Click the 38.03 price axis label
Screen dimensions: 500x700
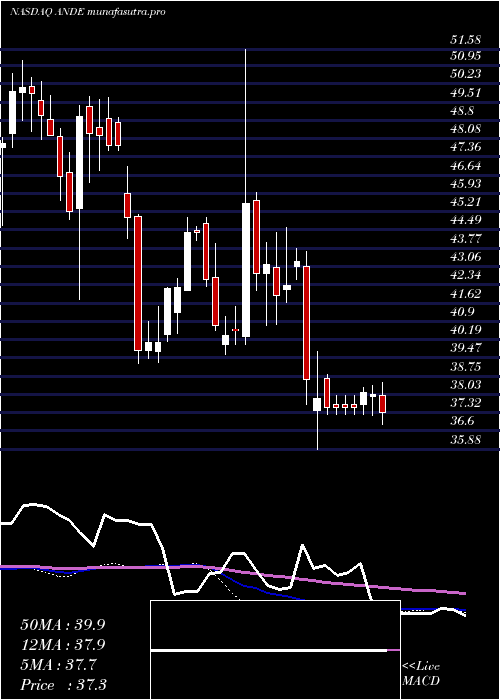466,385
